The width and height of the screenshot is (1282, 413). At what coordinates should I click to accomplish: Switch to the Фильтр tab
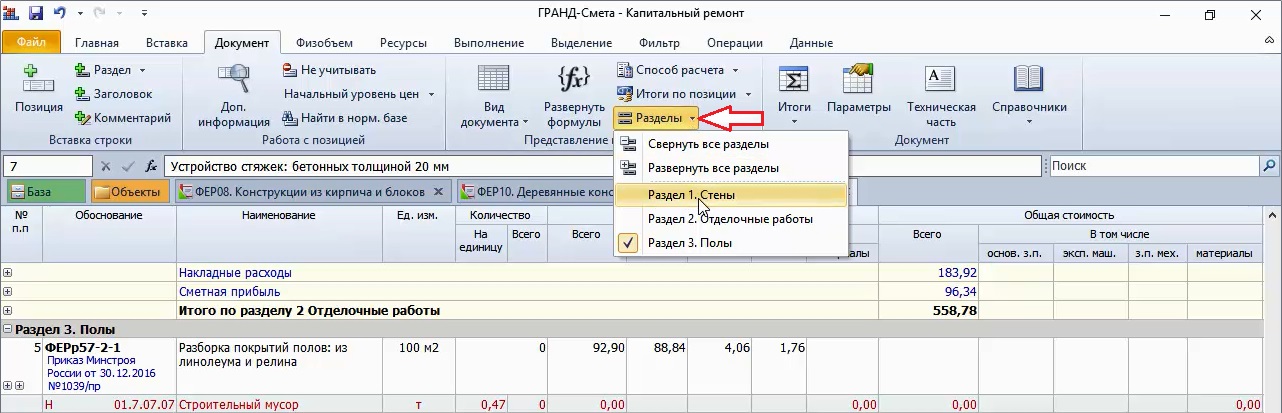[x=658, y=43]
